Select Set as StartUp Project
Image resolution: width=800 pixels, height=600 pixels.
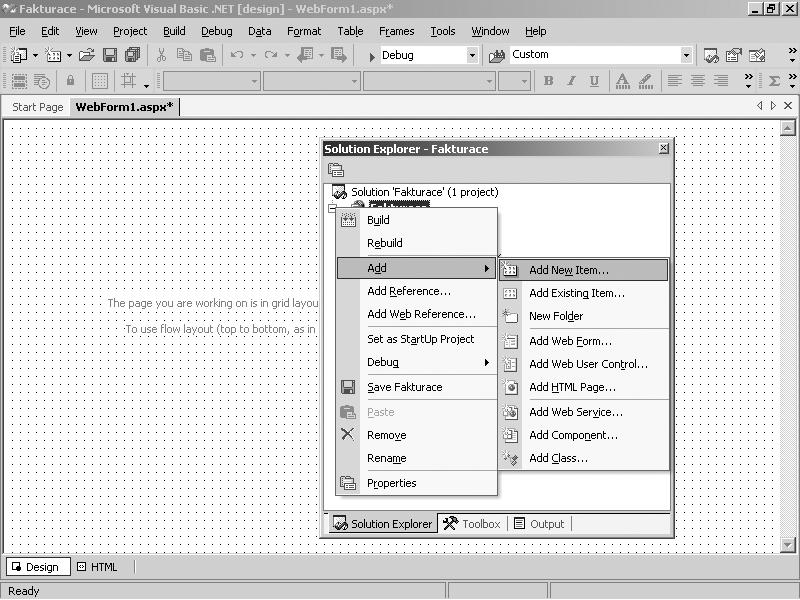pos(416,339)
